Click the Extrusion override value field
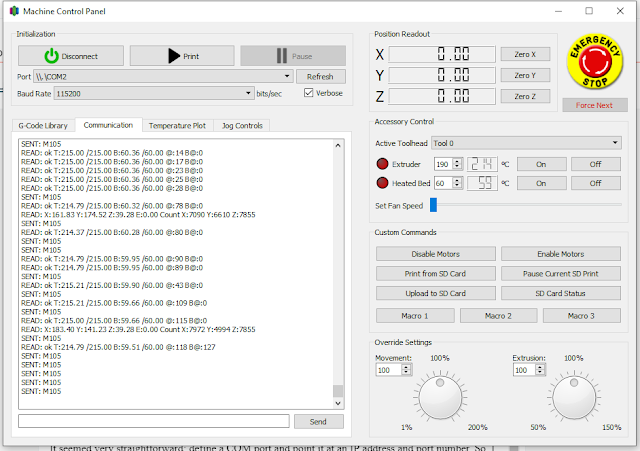This screenshot has height=451, width=640. 524,370
